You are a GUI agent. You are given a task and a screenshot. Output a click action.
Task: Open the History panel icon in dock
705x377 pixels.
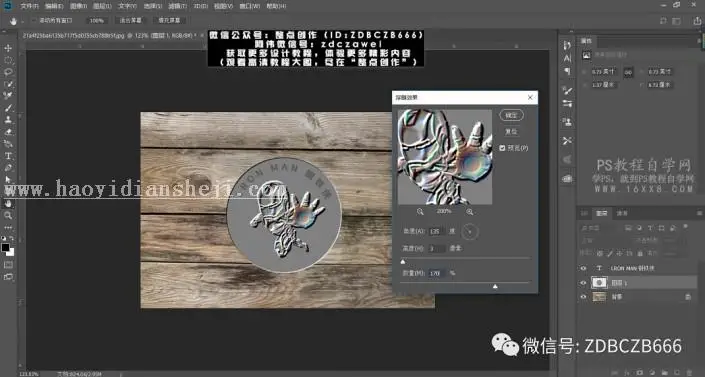pos(567,45)
